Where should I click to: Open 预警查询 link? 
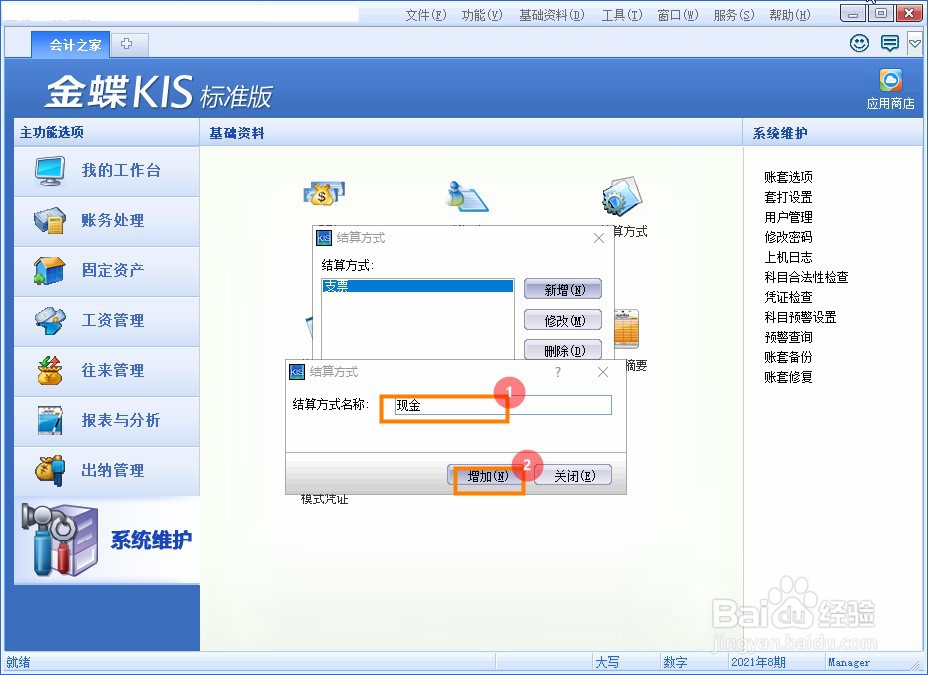(788, 337)
